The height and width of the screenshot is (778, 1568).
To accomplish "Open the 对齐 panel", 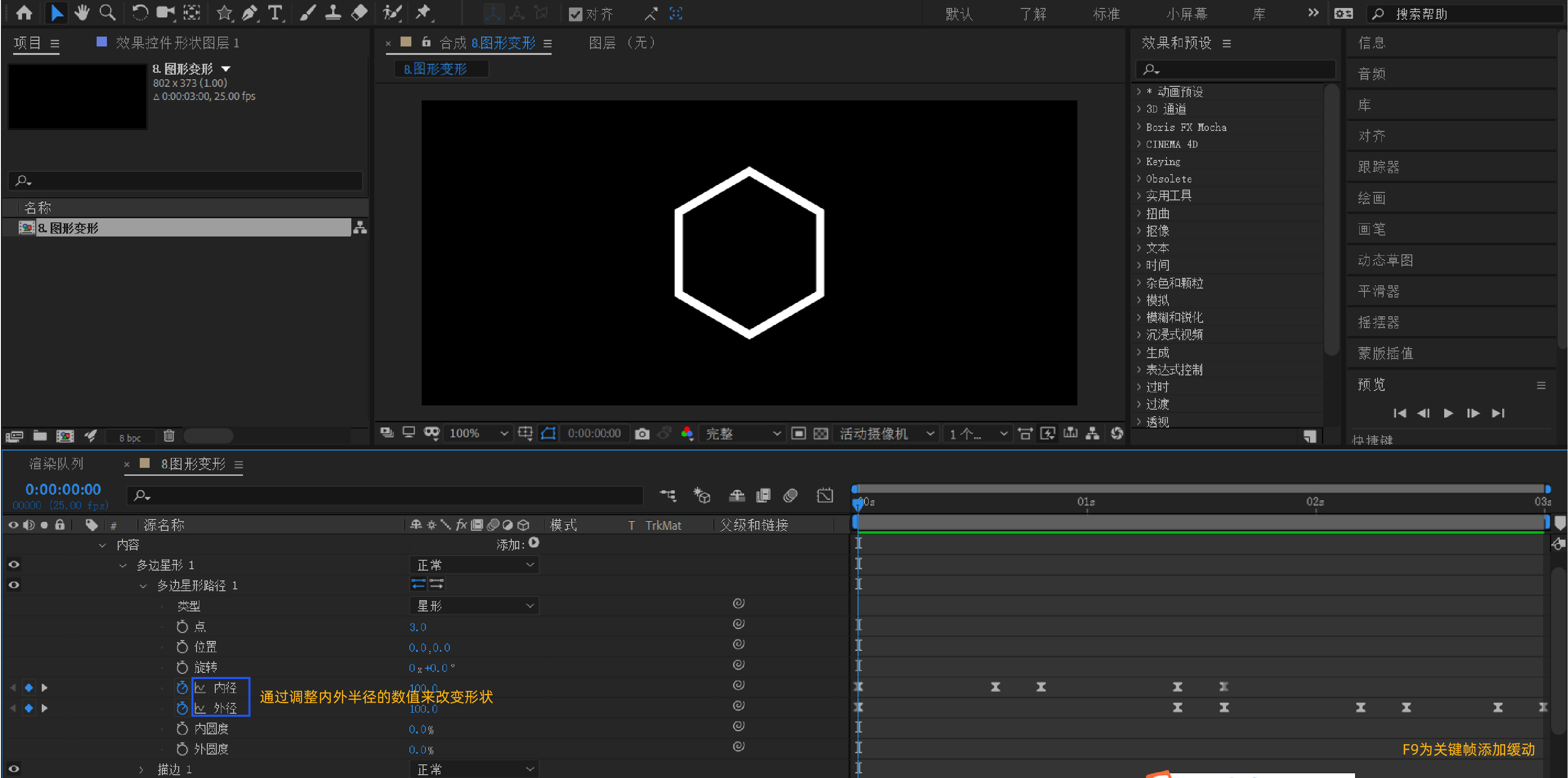I will click(x=1371, y=136).
